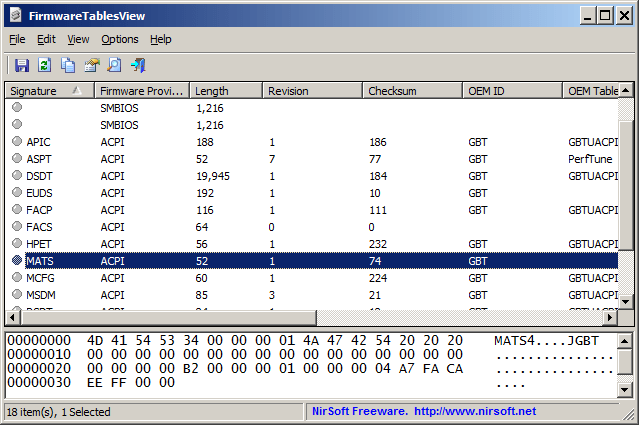The width and height of the screenshot is (639, 425).
Task: Open the Options menu
Action: click(x=119, y=39)
